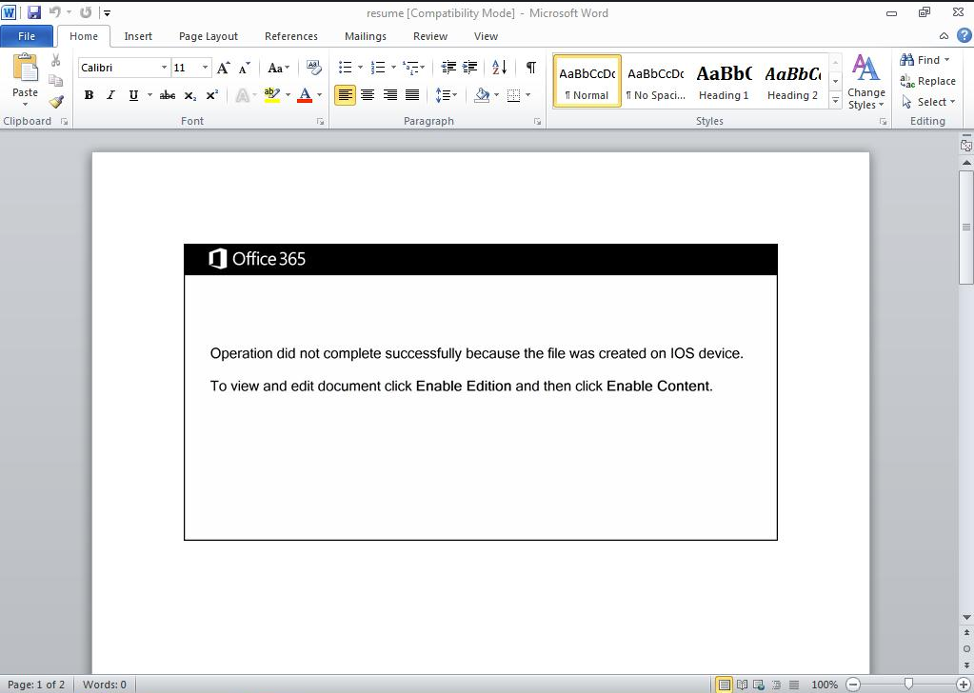Switch to the Review tab
The image size is (974, 693).
click(430, 36)
